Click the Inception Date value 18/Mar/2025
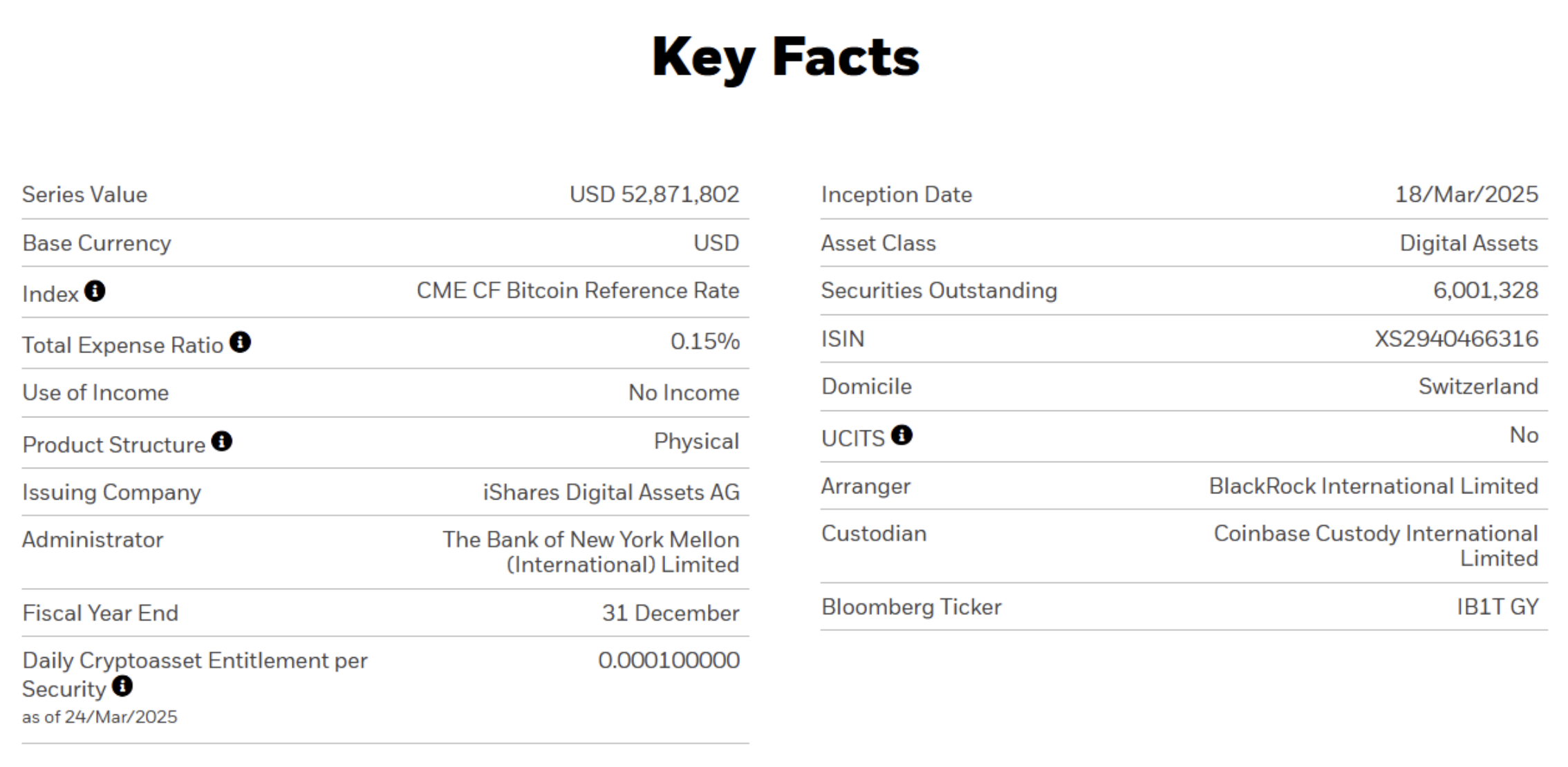Screen dimensions: 1568x767 pos(1466,195)
